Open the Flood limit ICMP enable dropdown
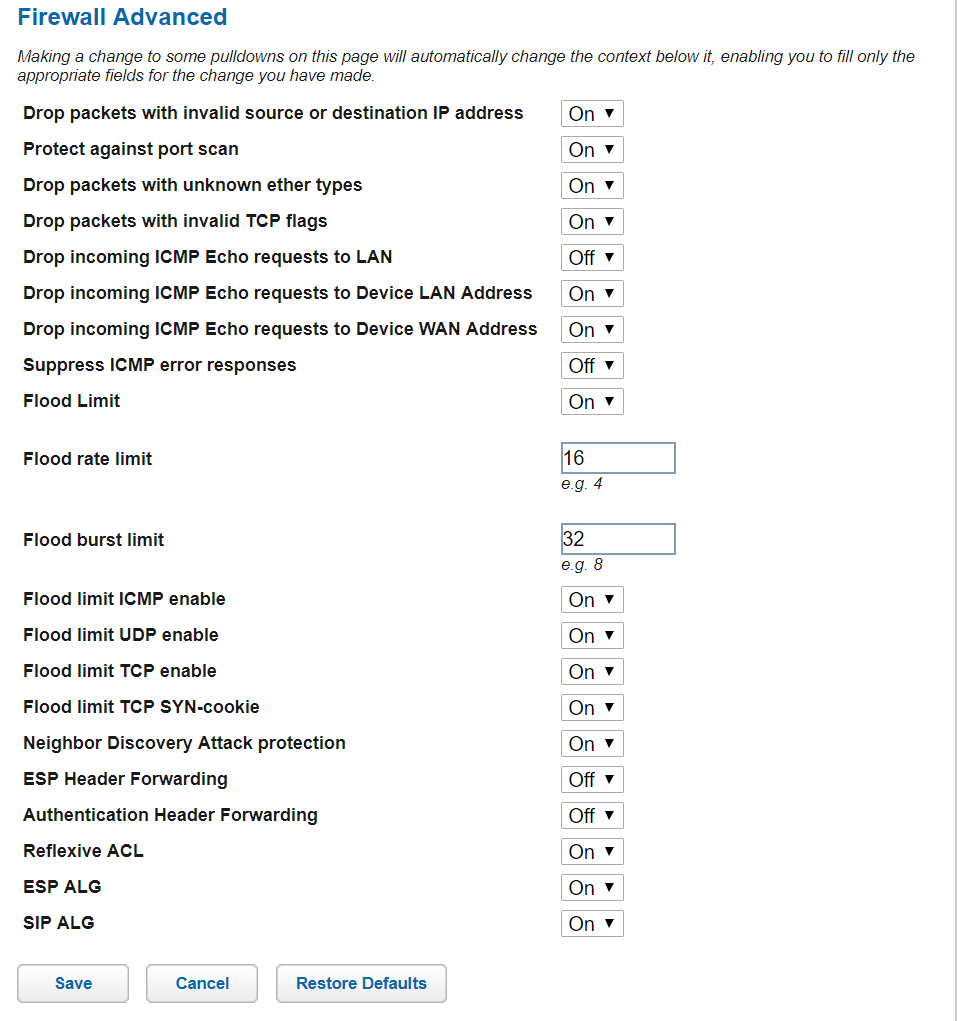 [x=591, y=599]
